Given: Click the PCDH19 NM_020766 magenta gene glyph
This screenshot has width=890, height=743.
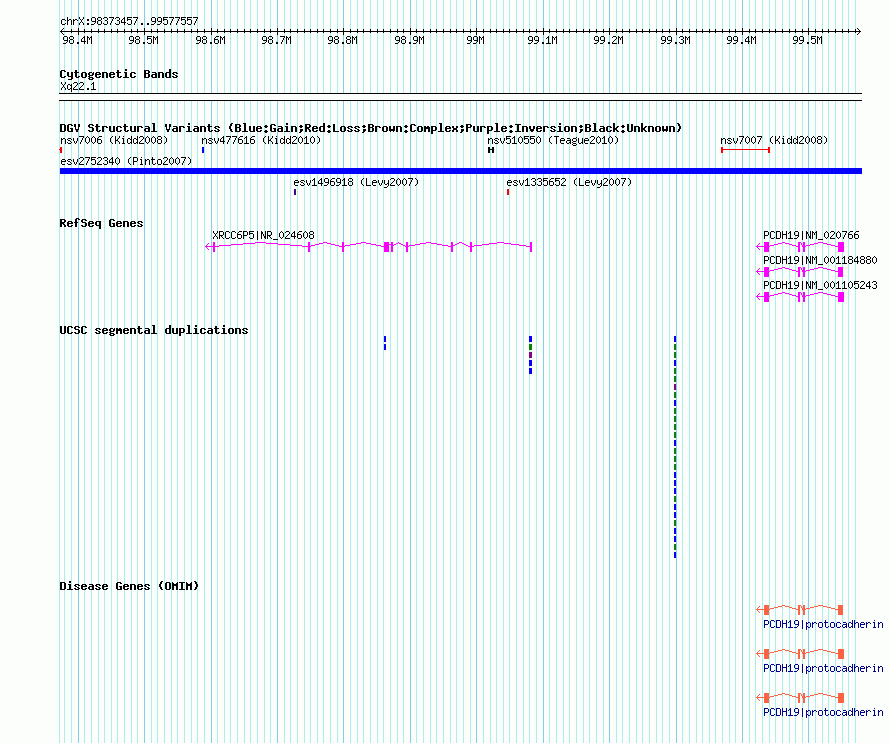Looking at the screenshot, I should [x=800, y=246].
